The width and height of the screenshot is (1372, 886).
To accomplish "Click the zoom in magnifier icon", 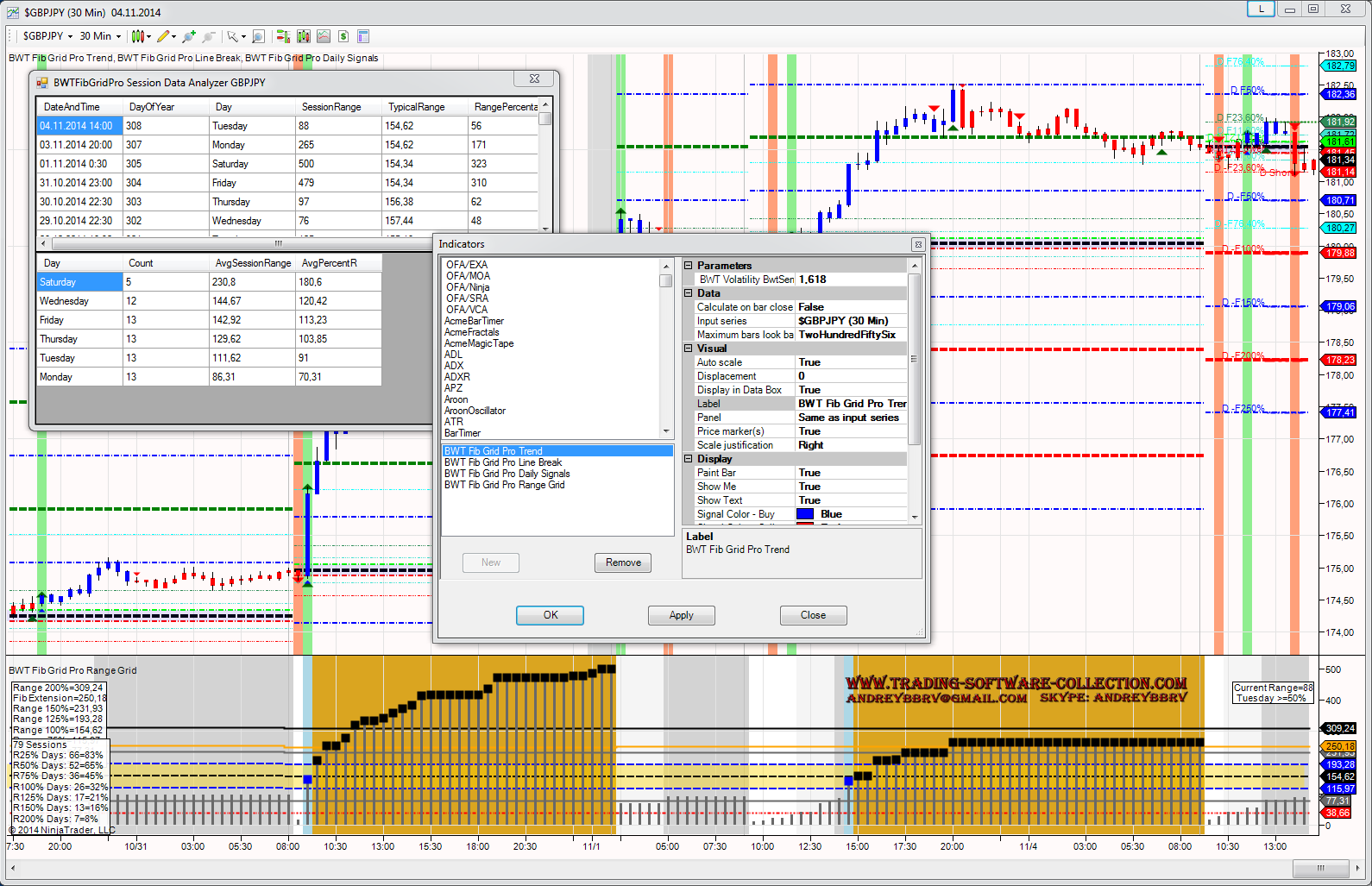I will pos(189,36).
